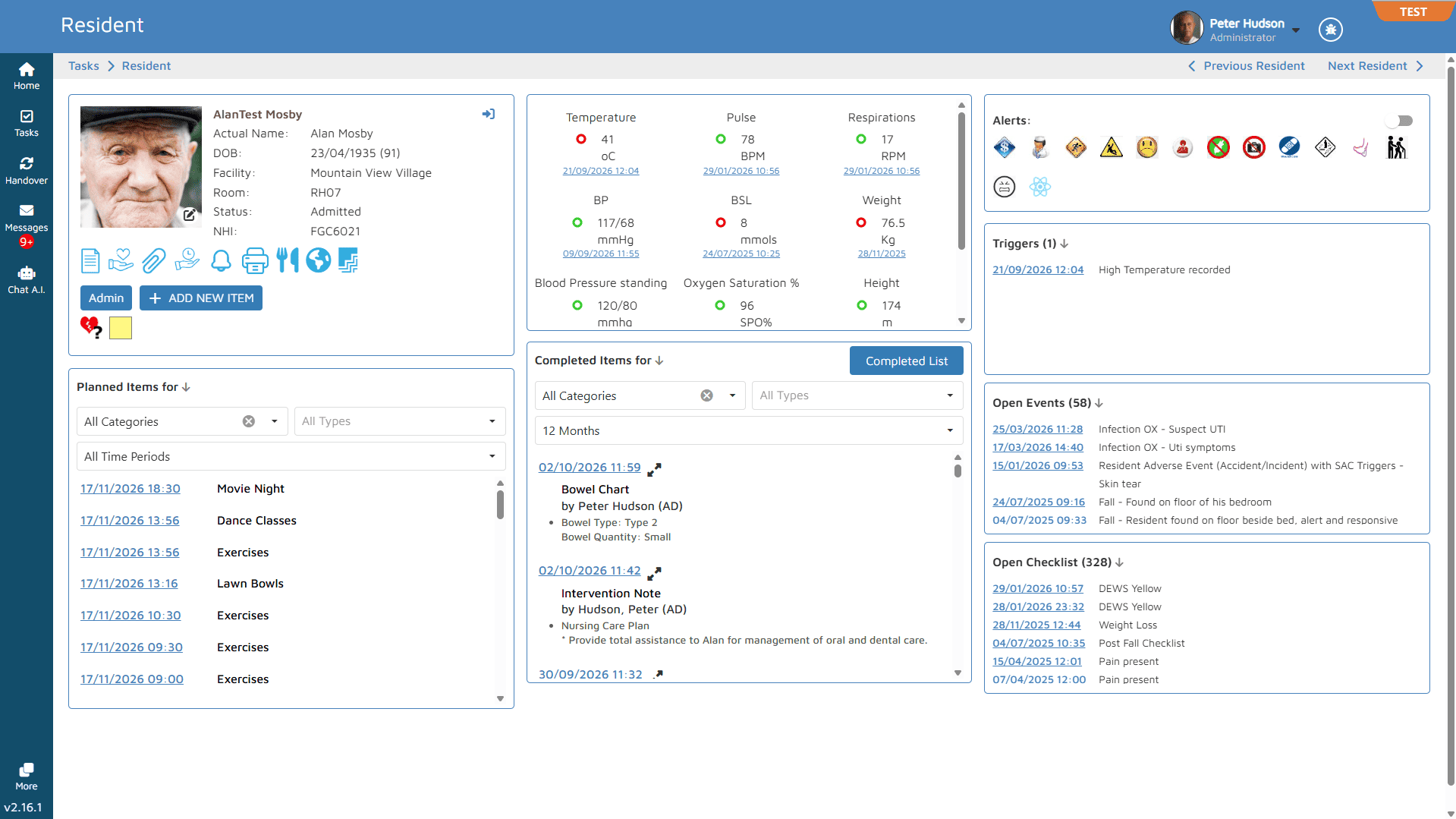Open Handover in the sidebar

click(27, 171)
